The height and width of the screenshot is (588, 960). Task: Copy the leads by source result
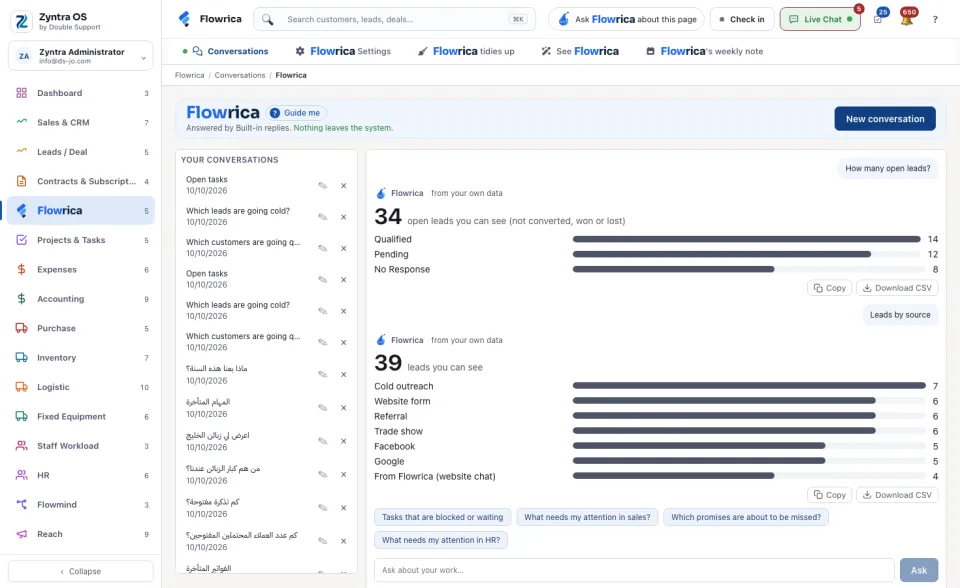pos(830,495)
